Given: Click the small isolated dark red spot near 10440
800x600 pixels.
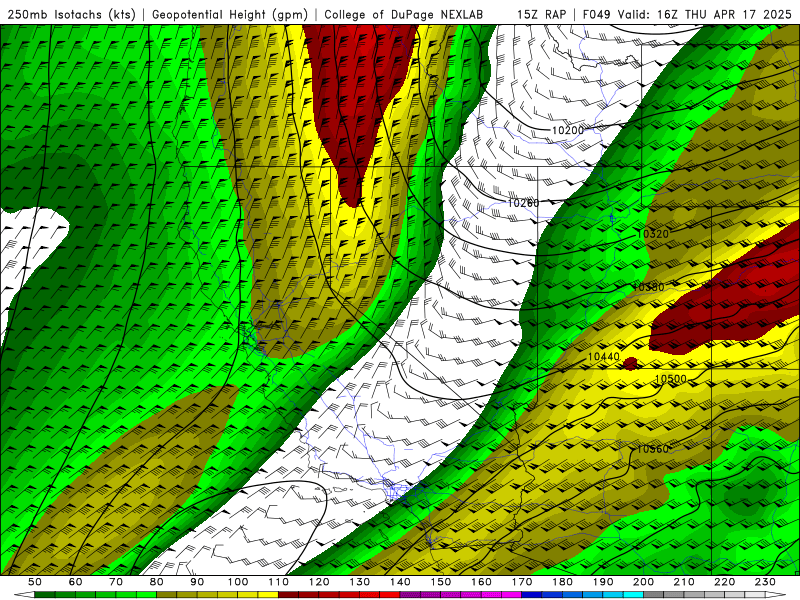Looking at the screenshot, I should click(x=631, y=364).
